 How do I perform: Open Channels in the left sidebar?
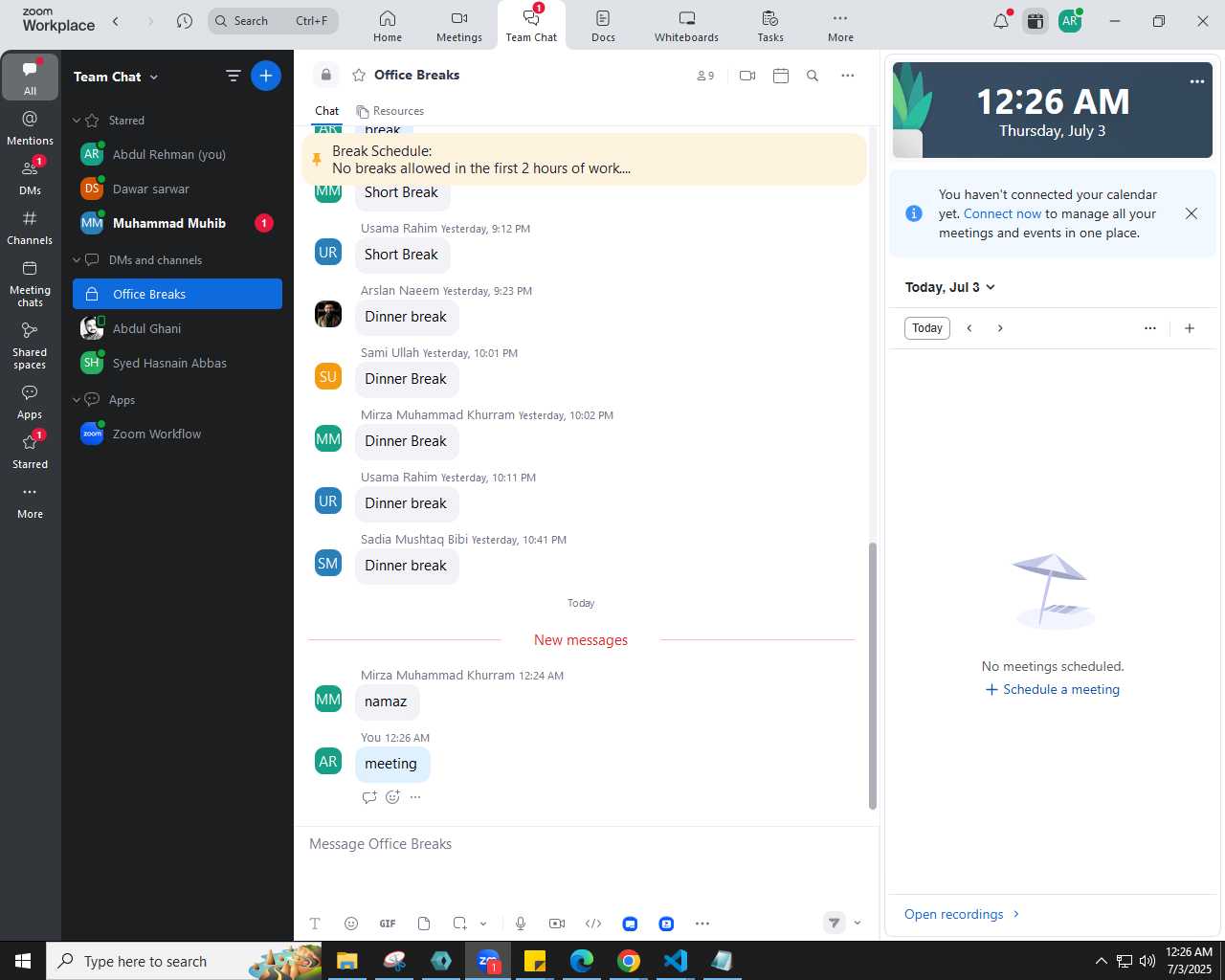click(x=30, y=228)
